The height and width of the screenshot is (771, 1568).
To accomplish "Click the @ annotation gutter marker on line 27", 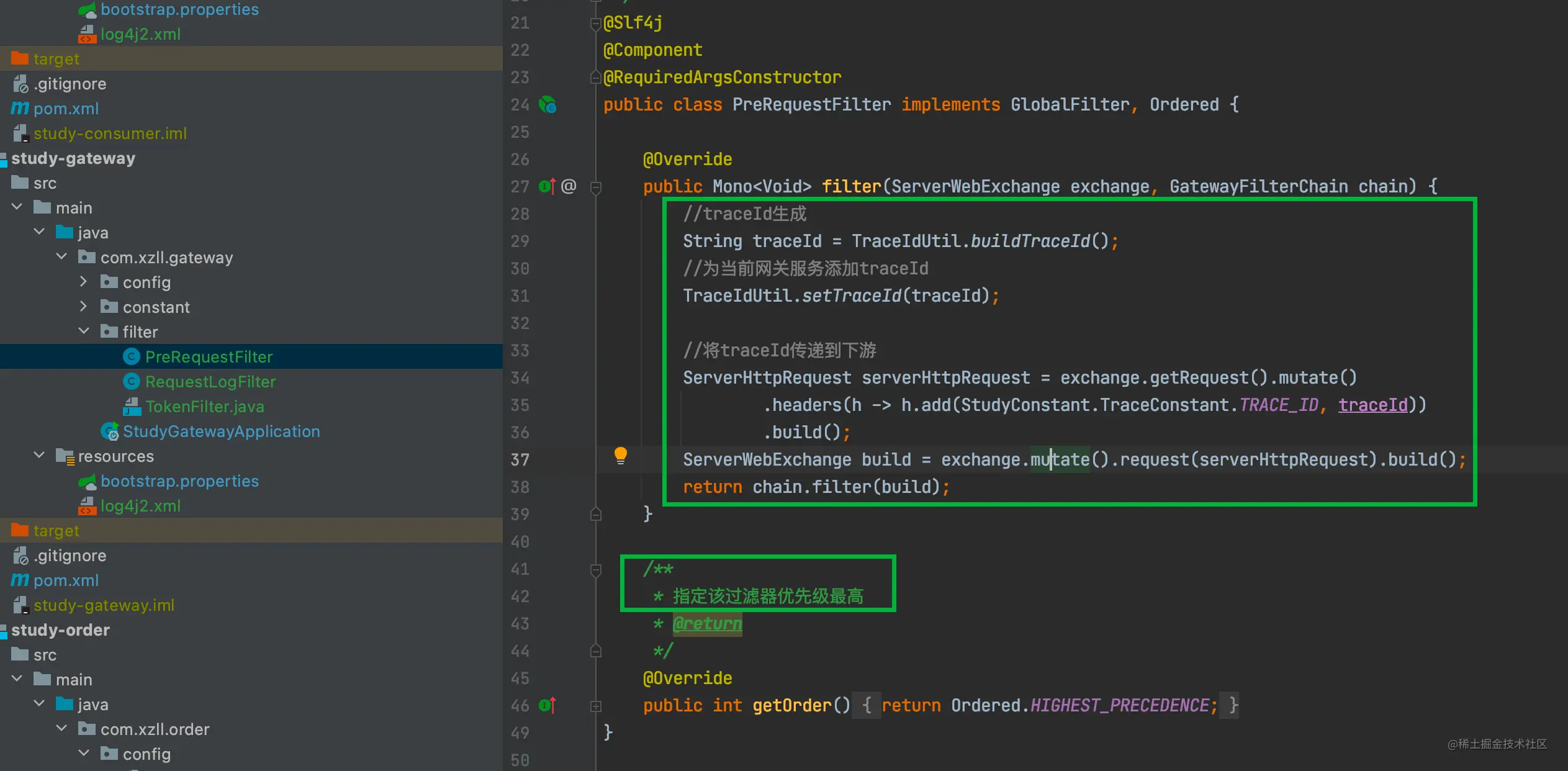I will pyautogui.click(x=569, y=186).
